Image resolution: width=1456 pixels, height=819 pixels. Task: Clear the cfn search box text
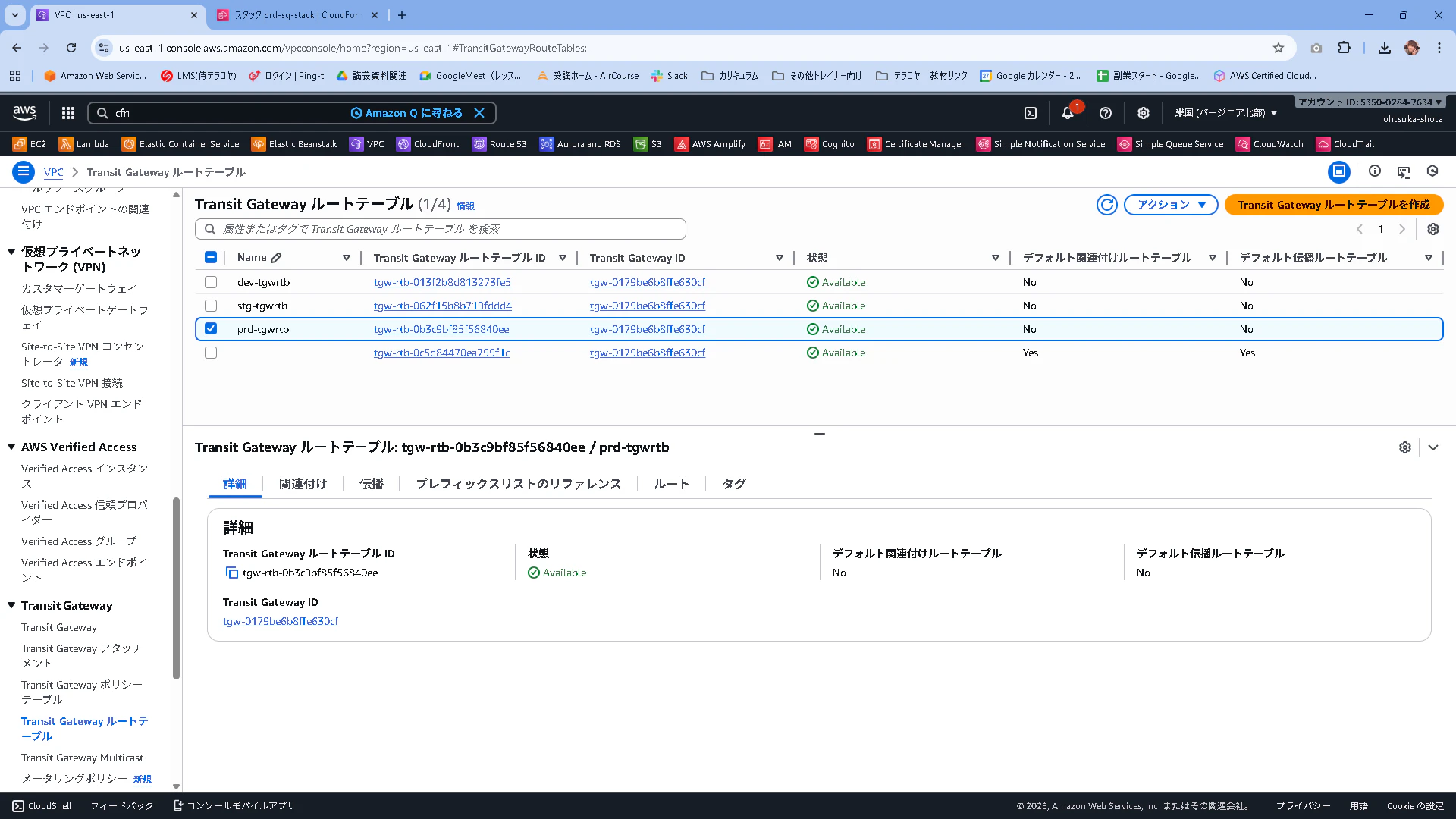(x=479, y=113)
